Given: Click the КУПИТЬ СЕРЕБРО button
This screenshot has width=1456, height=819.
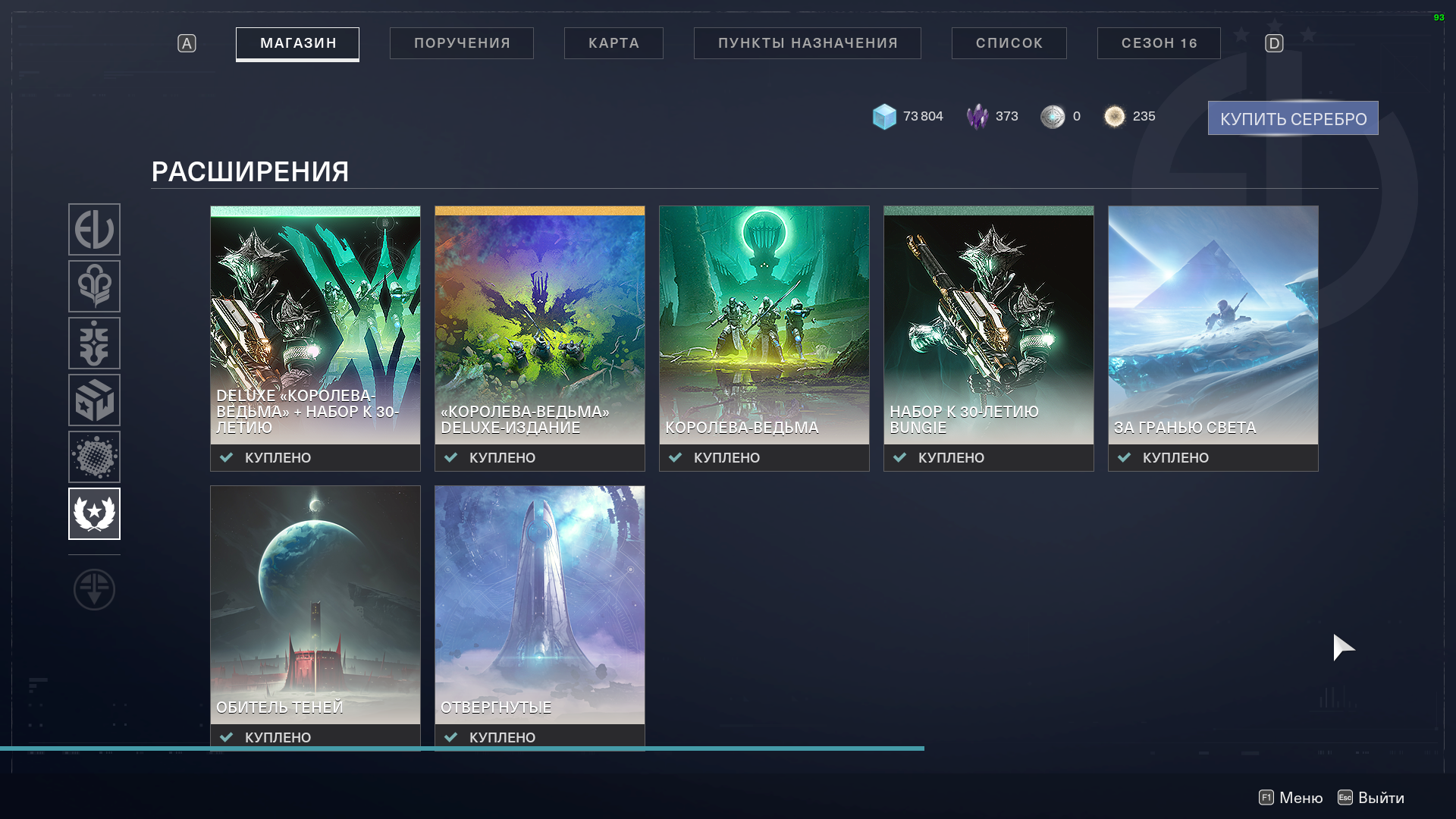Looking at the screenshot, I should 1291,118.
